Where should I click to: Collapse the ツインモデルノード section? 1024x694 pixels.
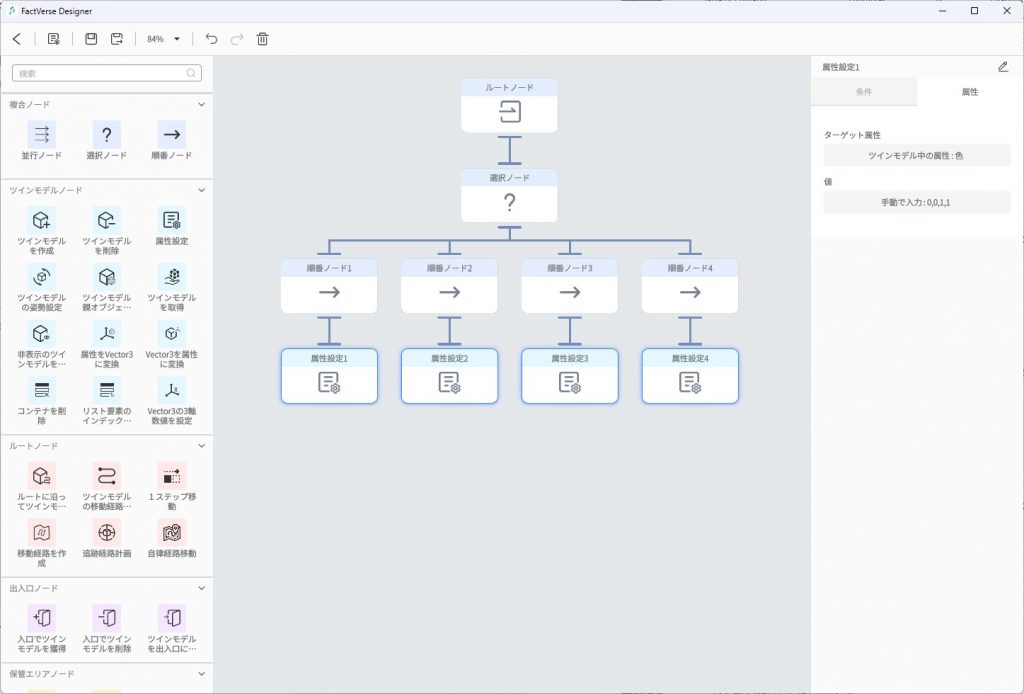(201, 189)
